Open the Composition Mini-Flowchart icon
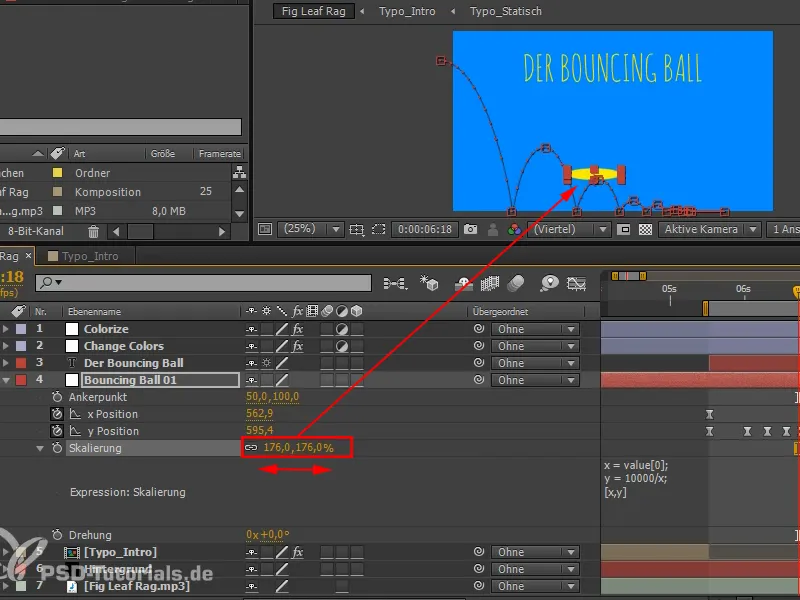This screenshot has width=800, height=600. click(394, 284)
